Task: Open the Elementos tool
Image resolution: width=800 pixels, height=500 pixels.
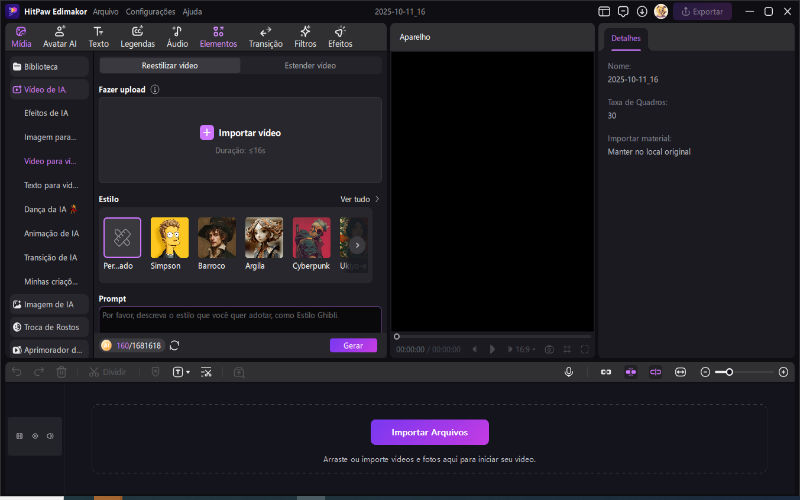Action: point(218,37)
